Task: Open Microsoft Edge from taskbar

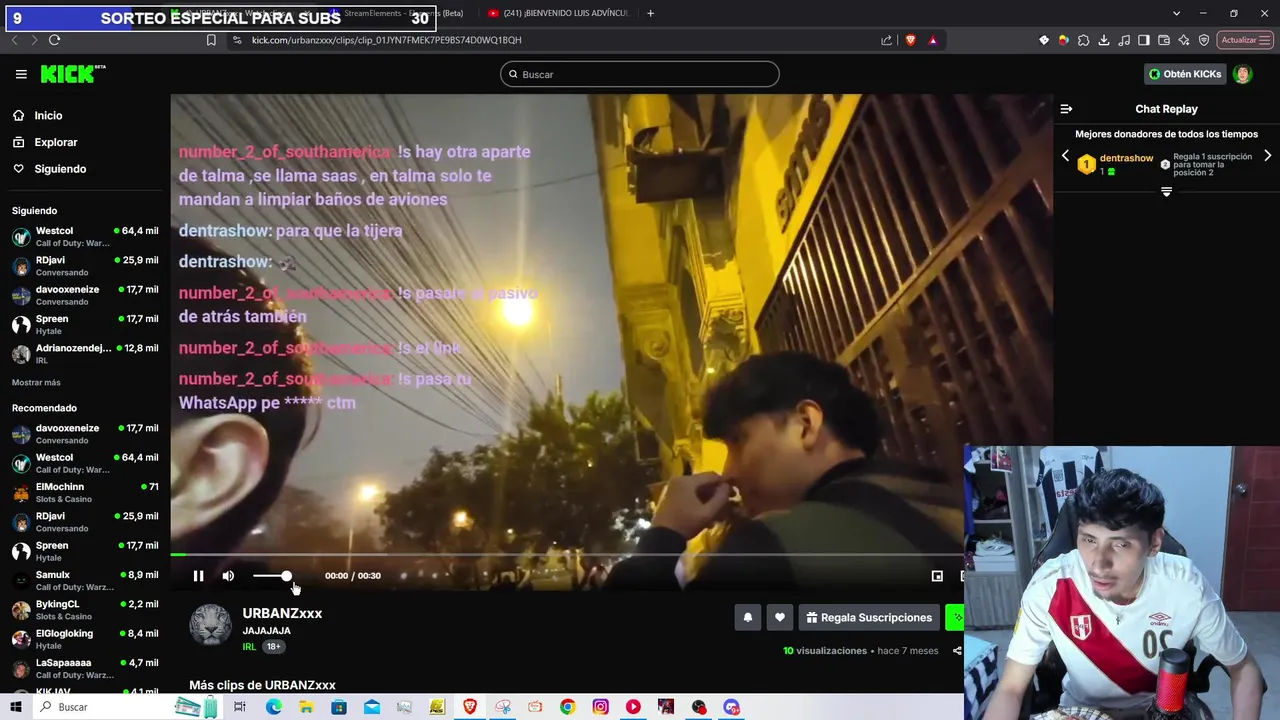Action: 273,707
